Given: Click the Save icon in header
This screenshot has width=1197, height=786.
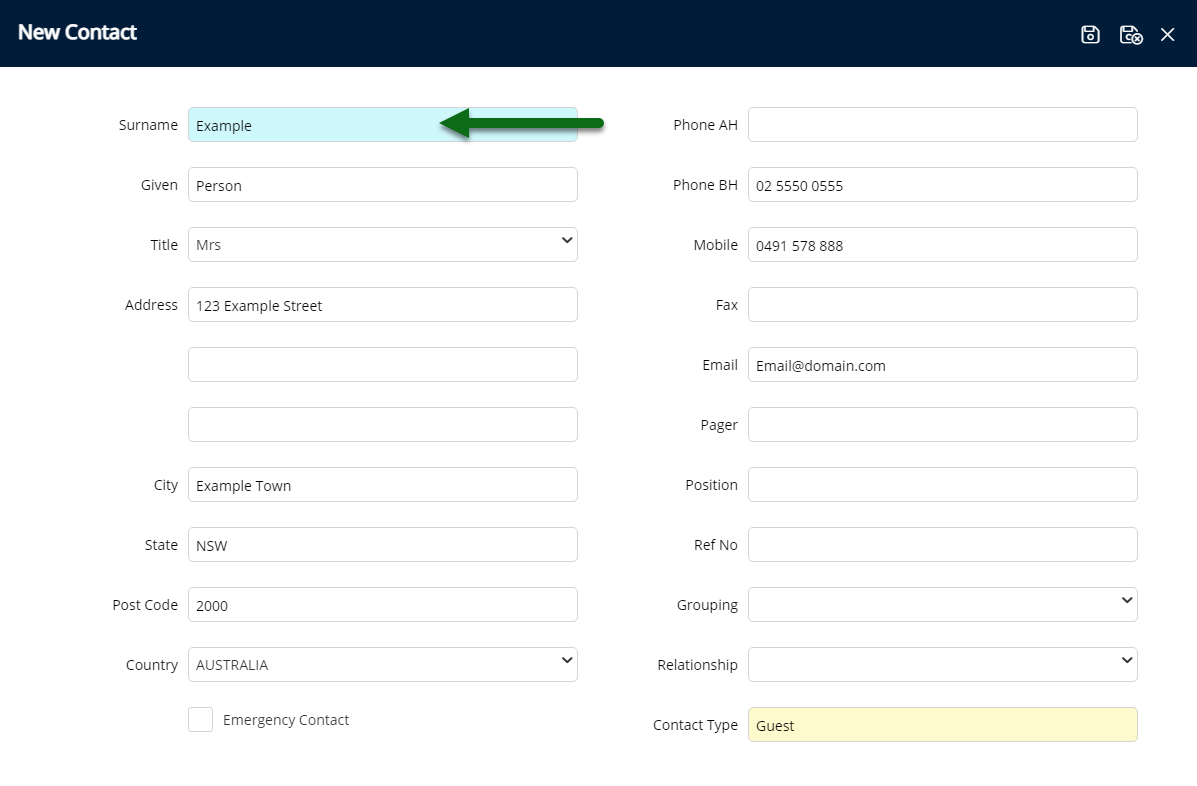Looking at the screenshot, I should point(1090,34).
